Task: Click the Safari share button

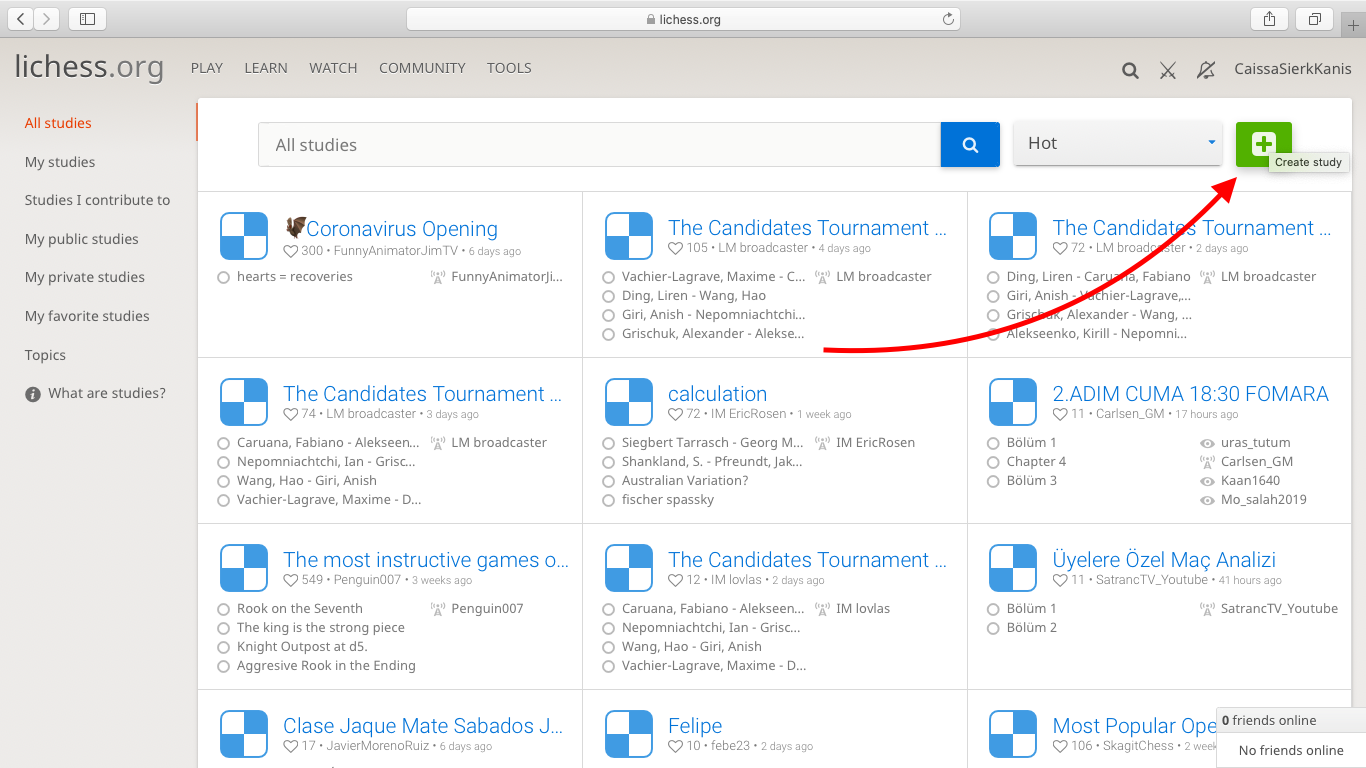Action: tap(1270, 19)
